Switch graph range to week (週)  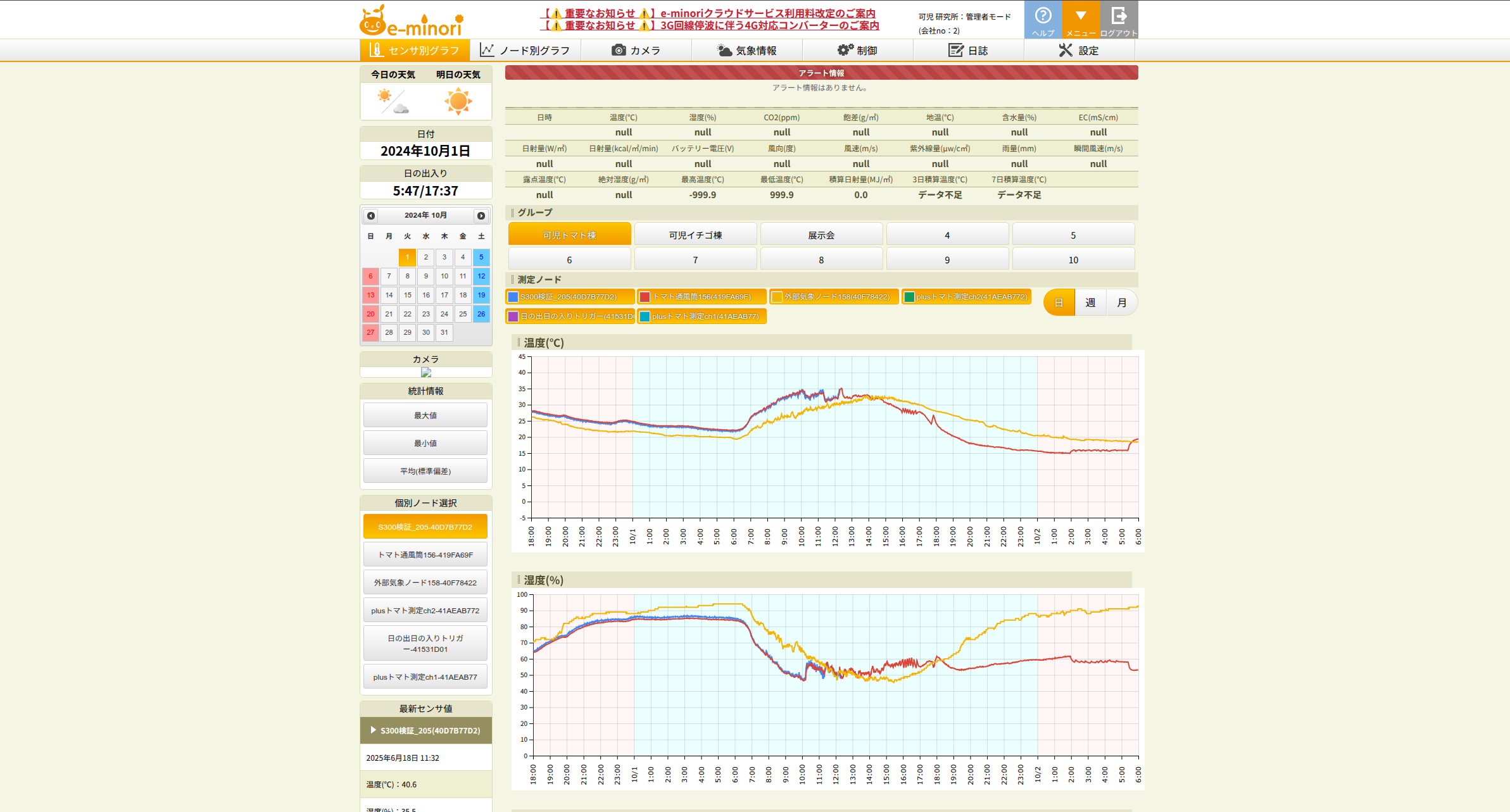coord(1090,303)
